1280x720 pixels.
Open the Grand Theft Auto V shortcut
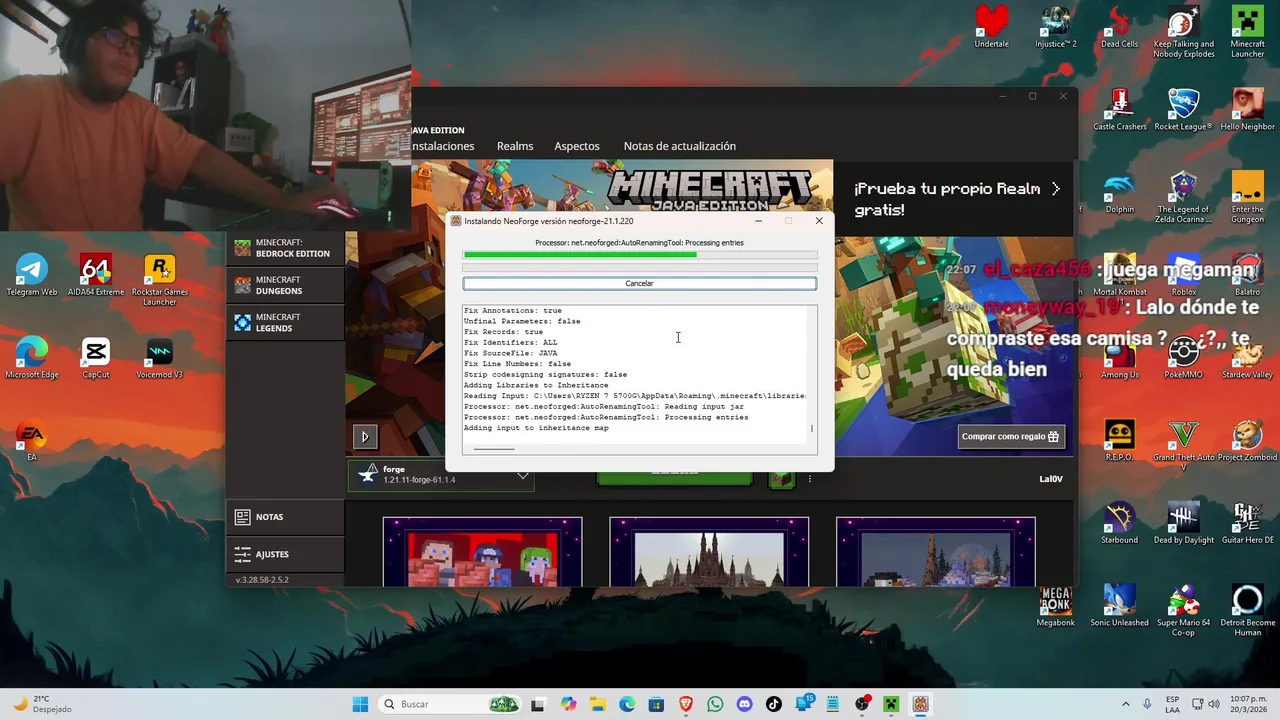coord(1183,445)
